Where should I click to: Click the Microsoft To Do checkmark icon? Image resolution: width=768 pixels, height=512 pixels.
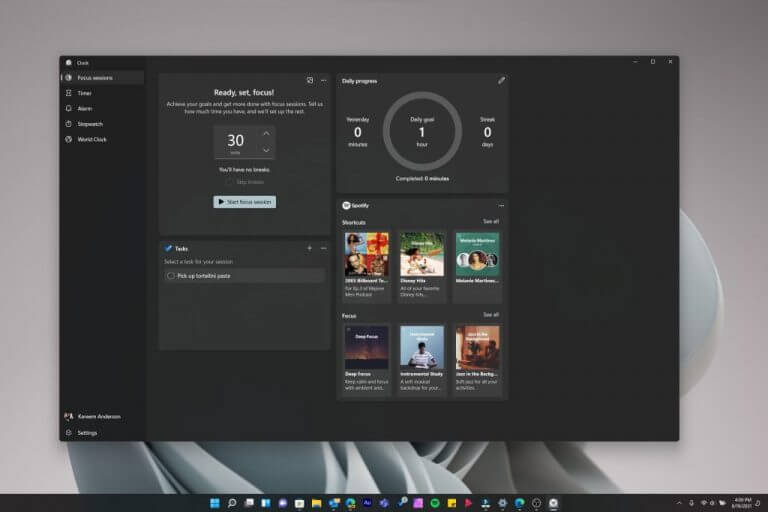(x=168, y=248)
